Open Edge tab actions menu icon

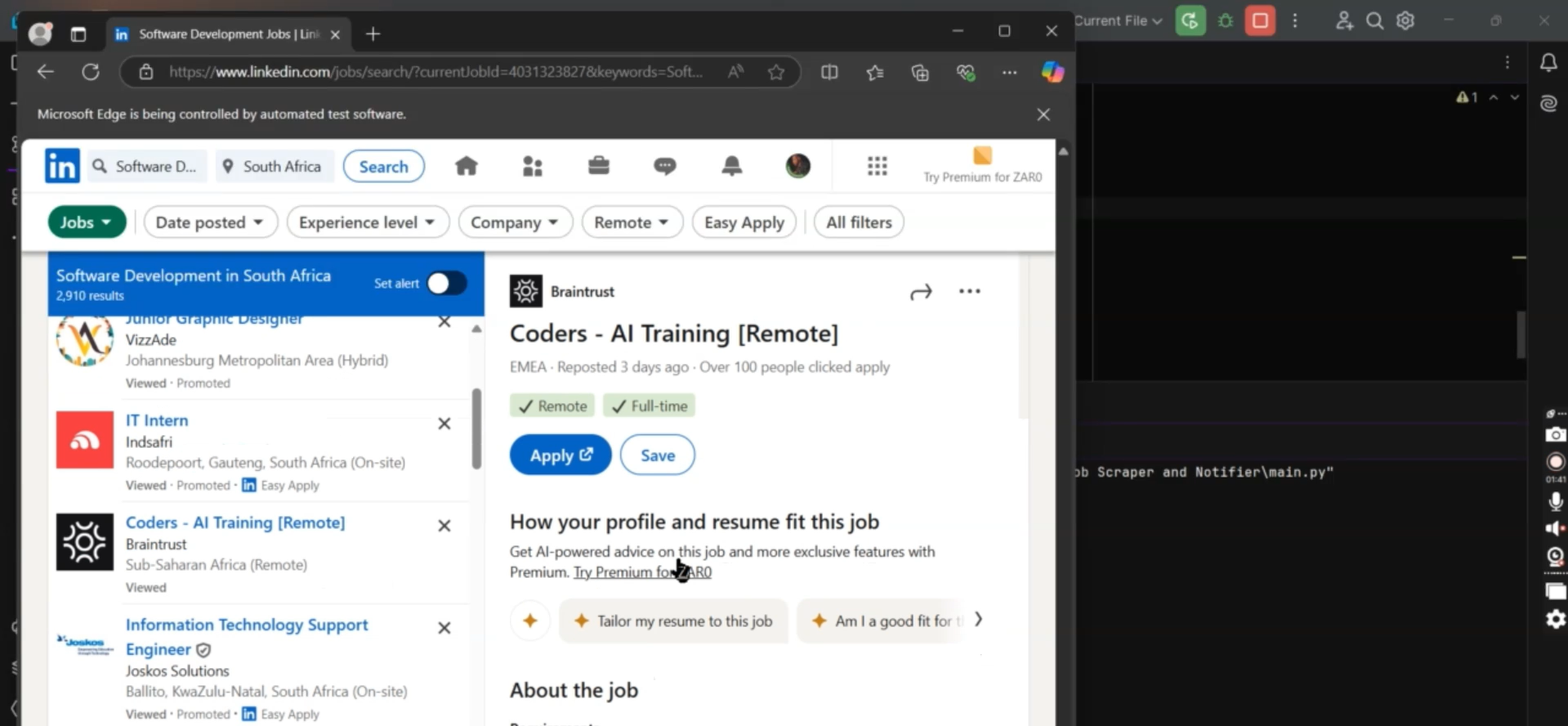[x=78, y=34]
